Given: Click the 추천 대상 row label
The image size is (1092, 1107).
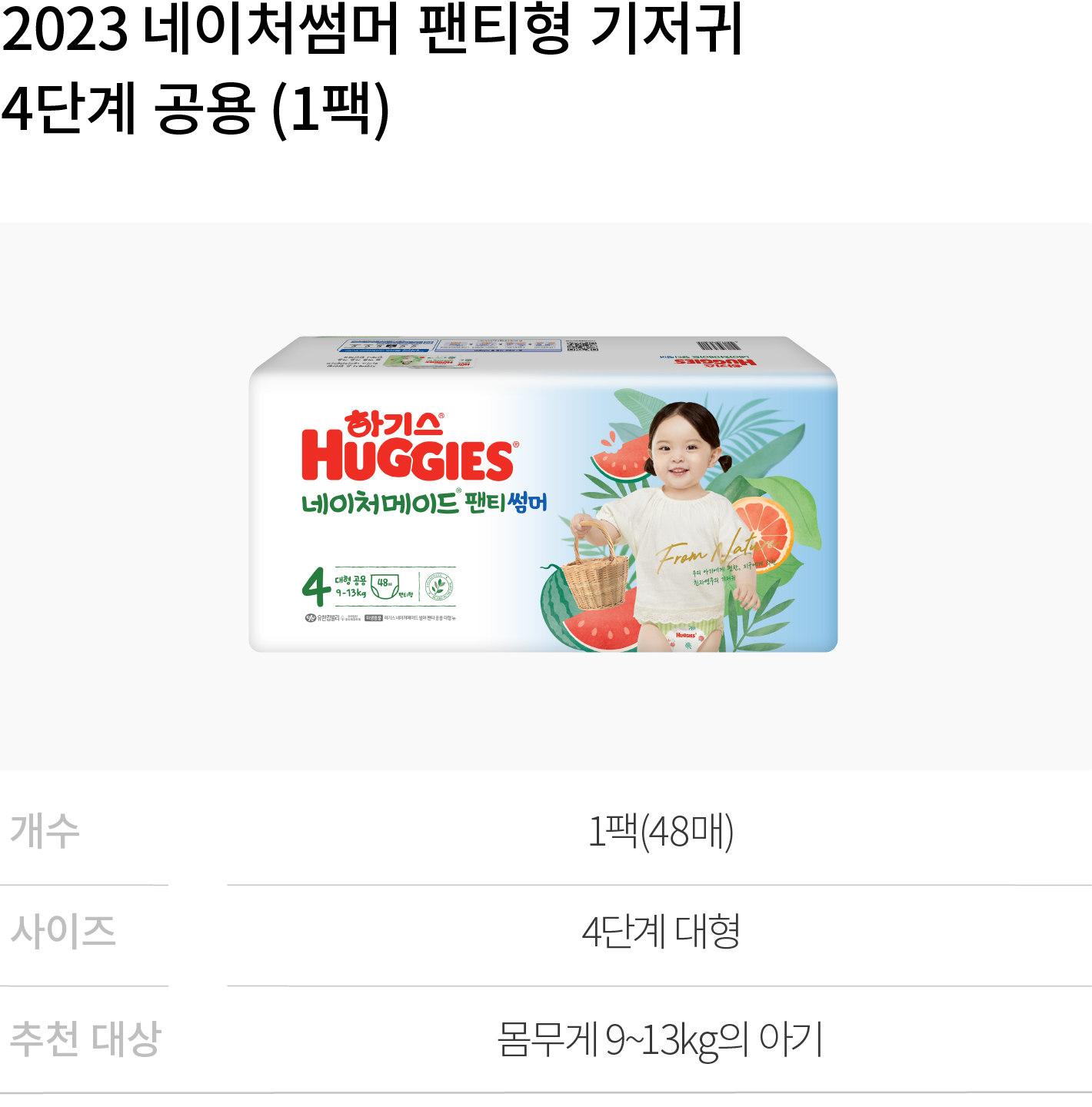Looking at the screenshot, I should coord(85,1039).
